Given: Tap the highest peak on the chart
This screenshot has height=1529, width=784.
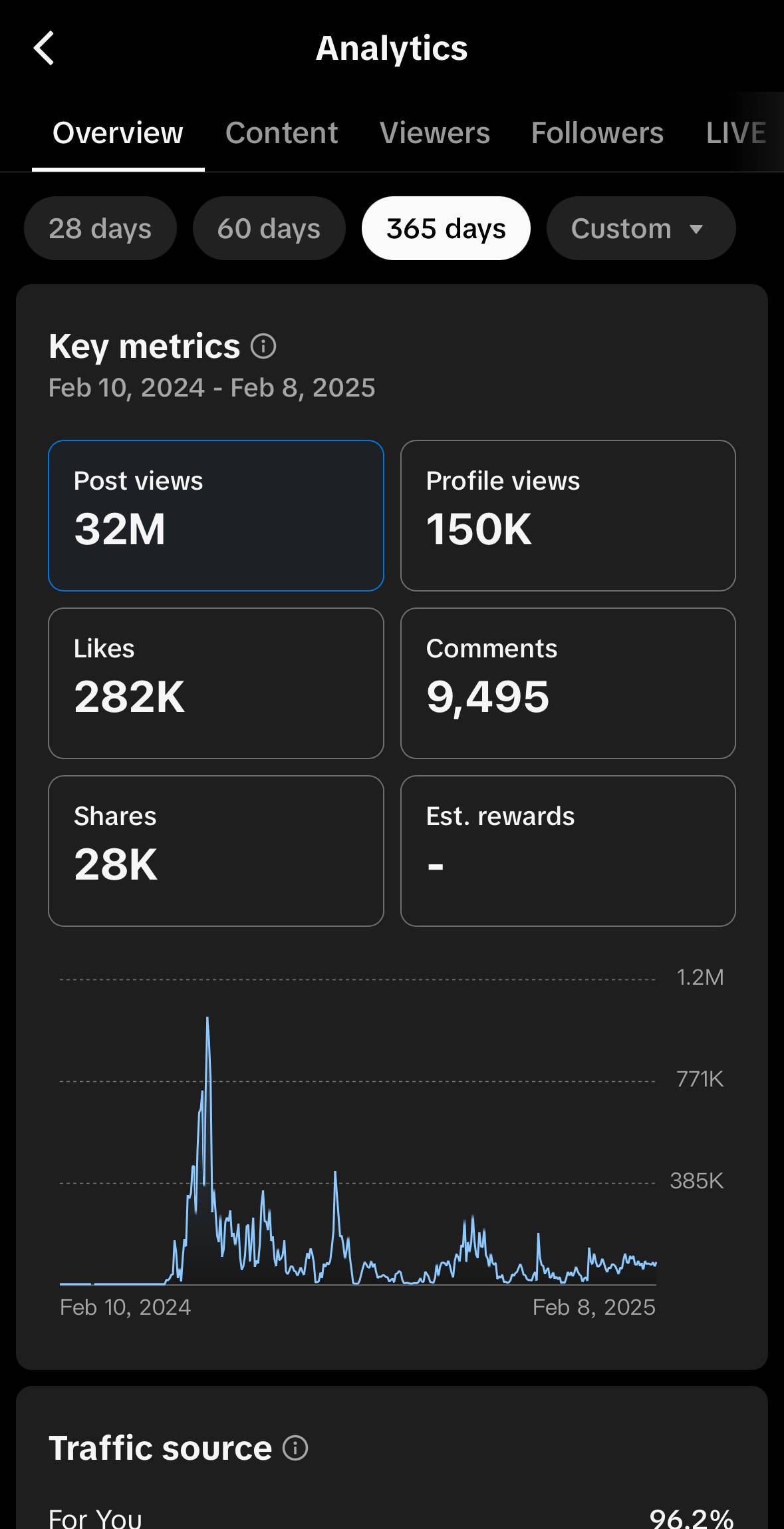Looking at the screenshot, I should [207, 1019].
